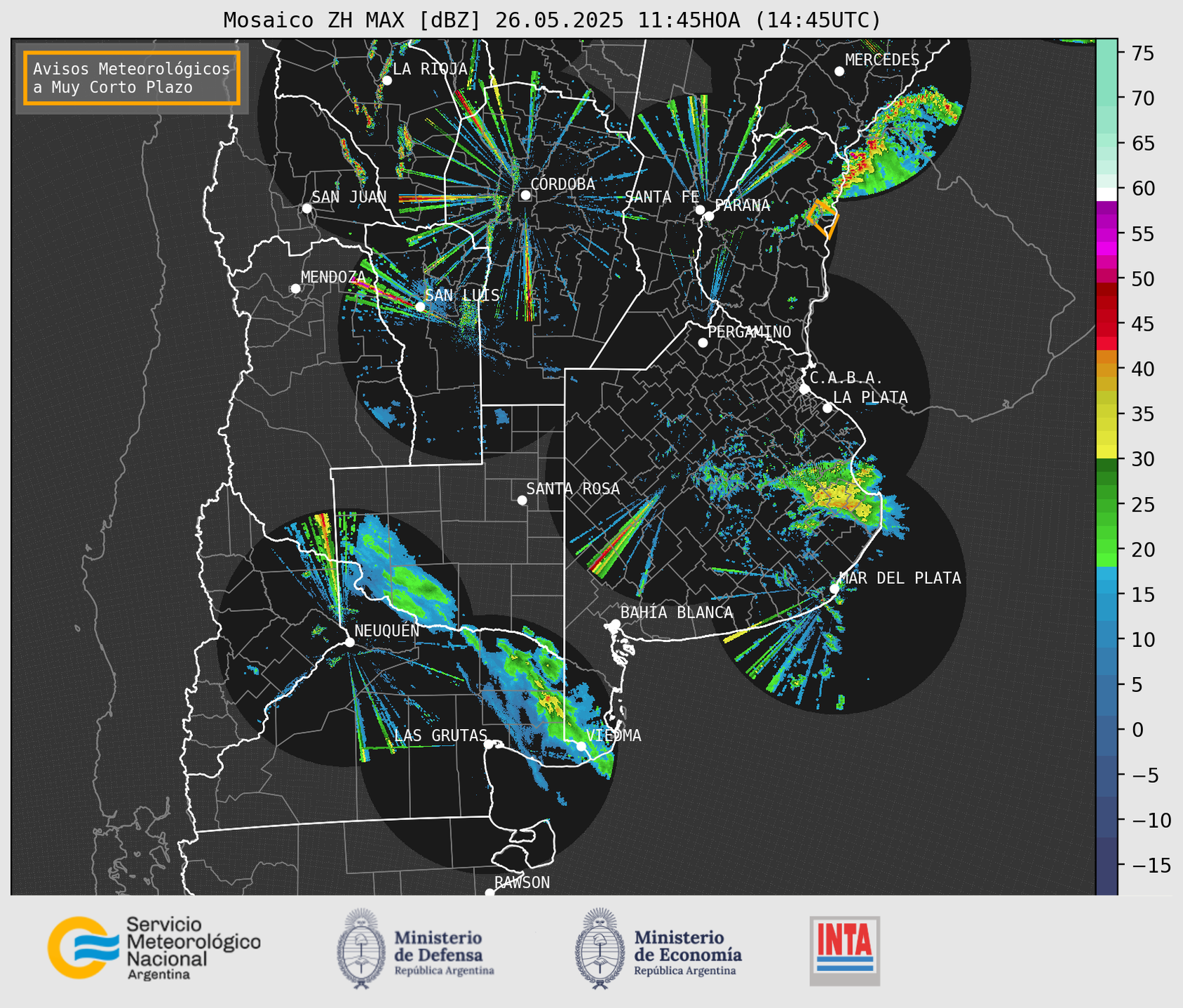Click the BAHÍA BLANCA marker dot

tap(615, 624)
